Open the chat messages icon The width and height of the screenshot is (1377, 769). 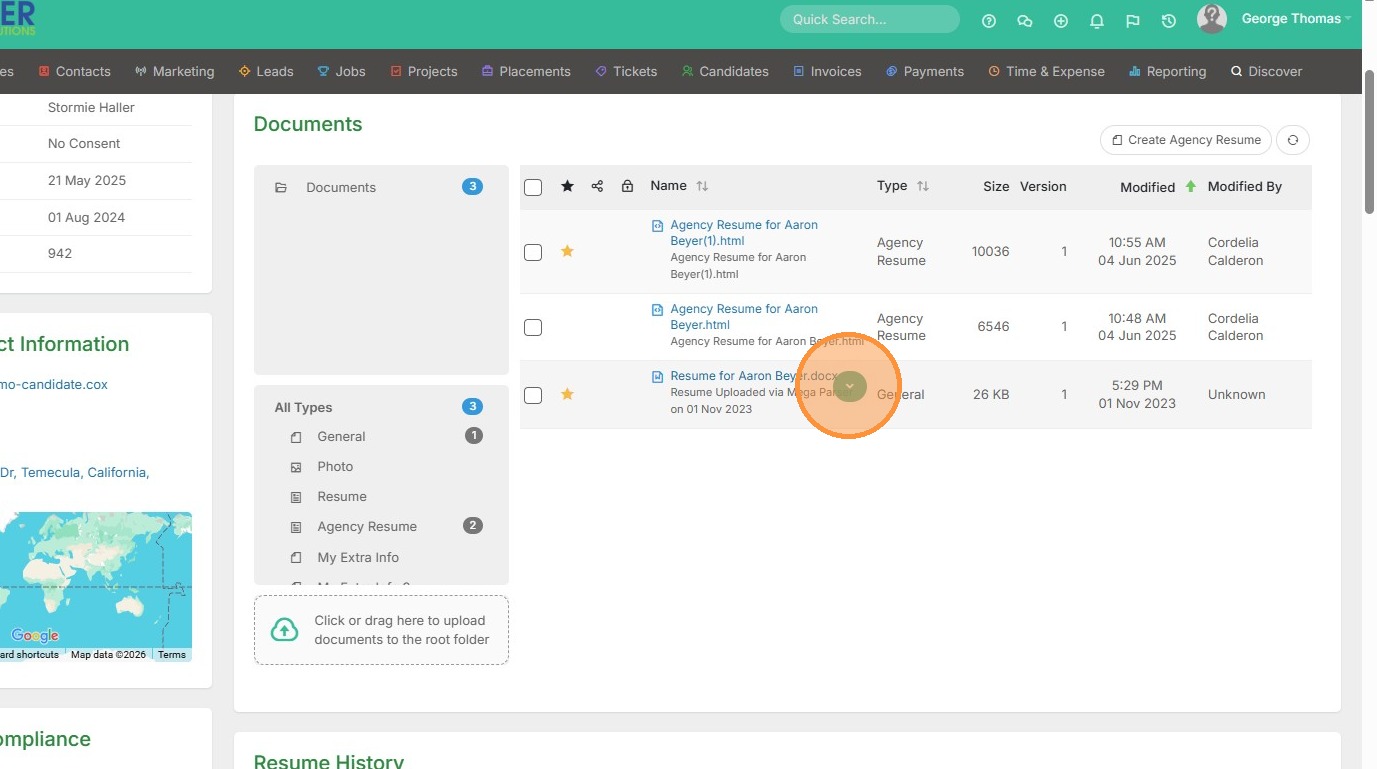[x=1024, y=20]
